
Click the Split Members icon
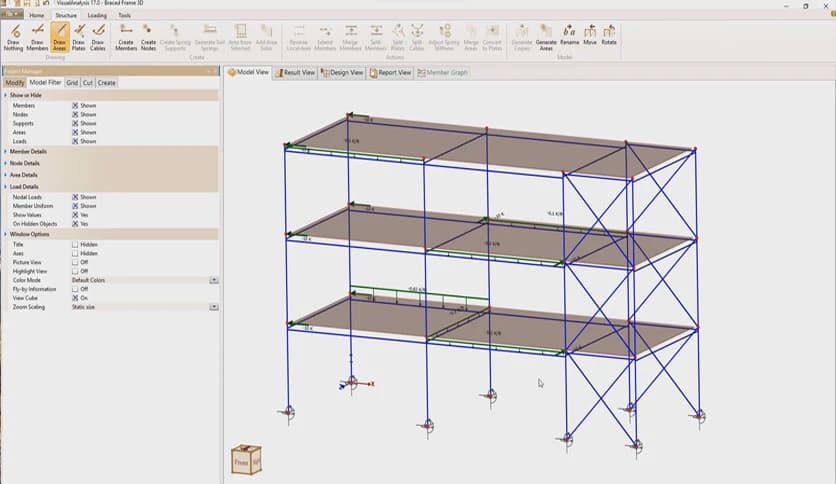click(376, 37)
